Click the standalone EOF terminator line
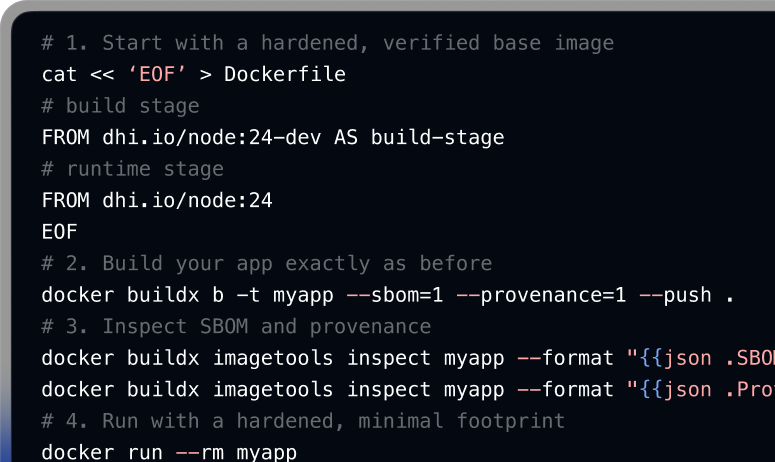Viewport: 775px width, 462px height. 59,232
